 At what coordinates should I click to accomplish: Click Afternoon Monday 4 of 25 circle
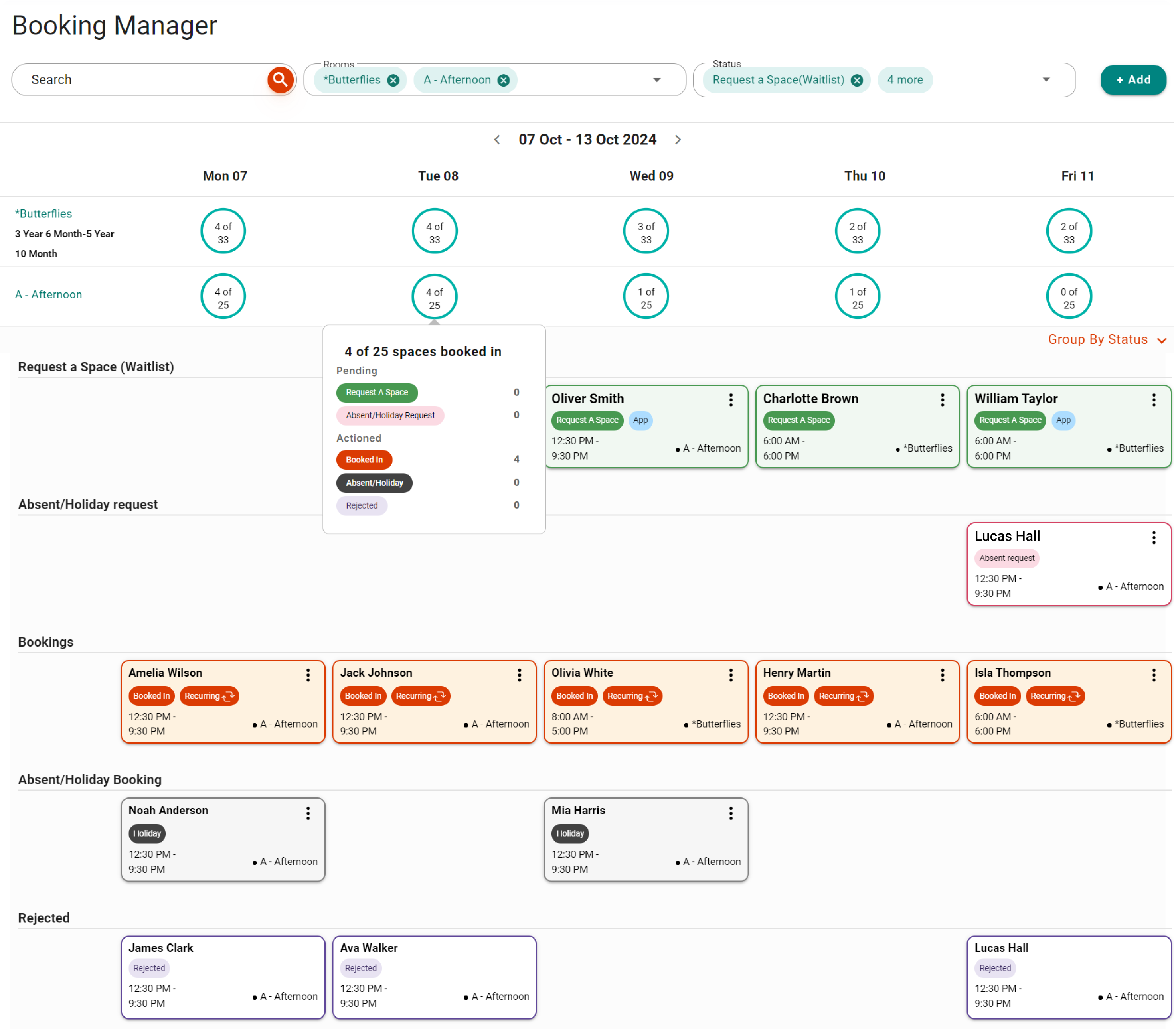pyautogui.click(x=223, y=296)
